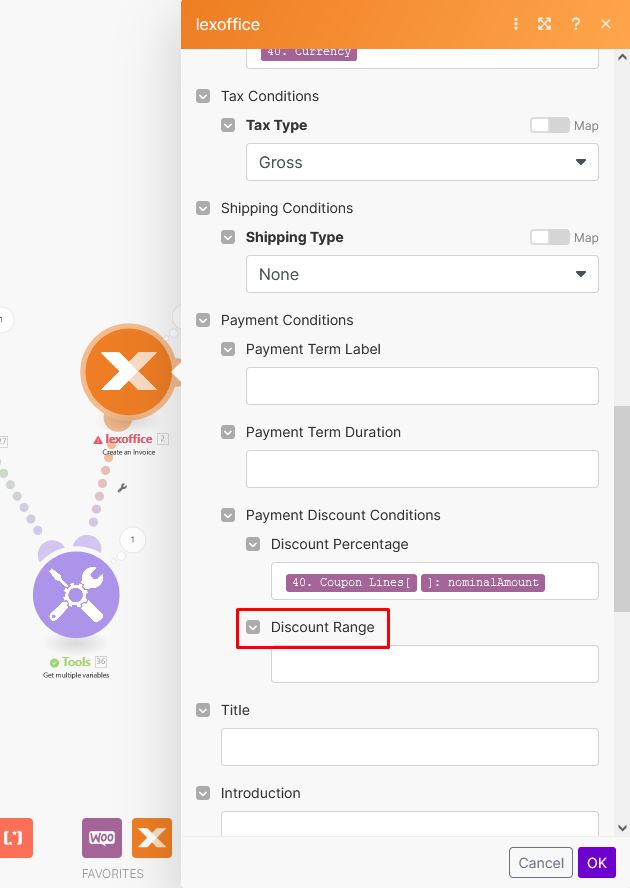
Task: Select the purple Tools module node
Action: 76,595
